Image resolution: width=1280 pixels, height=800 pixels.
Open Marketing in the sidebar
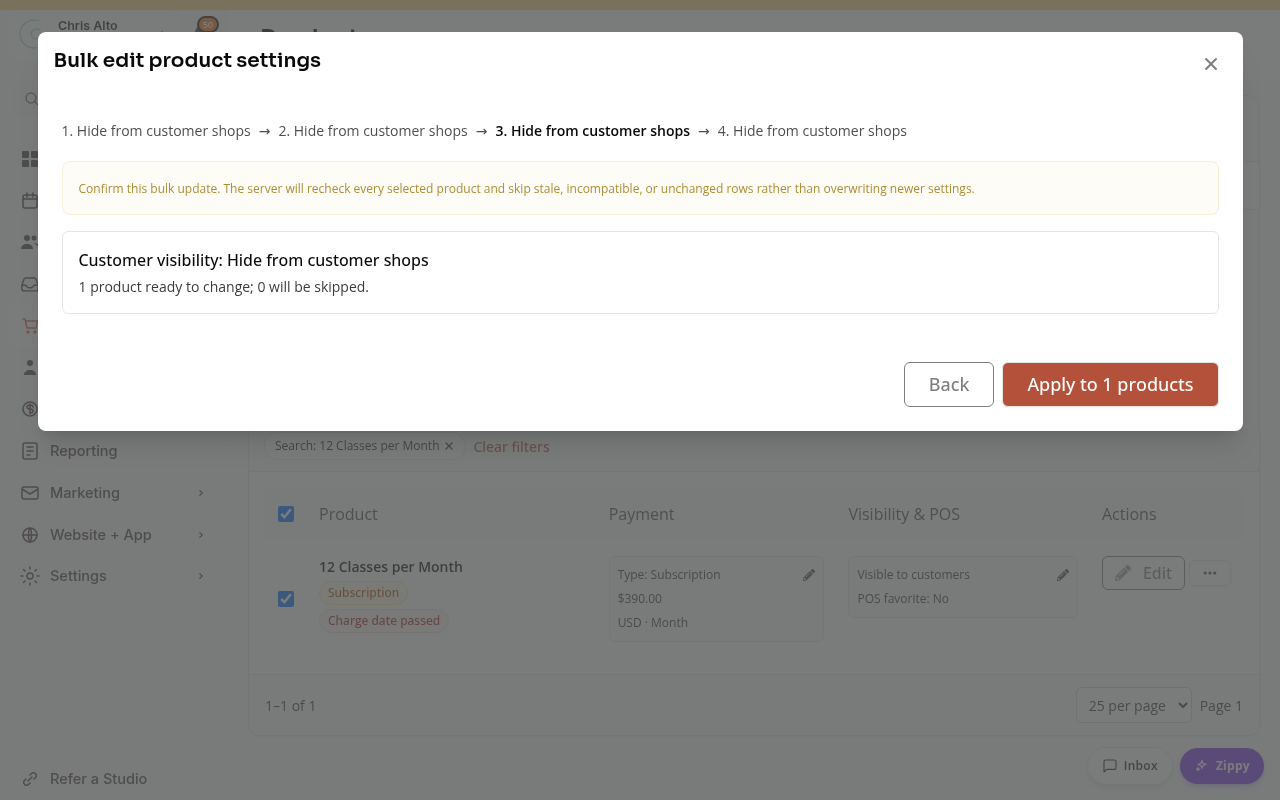[85, 493]
